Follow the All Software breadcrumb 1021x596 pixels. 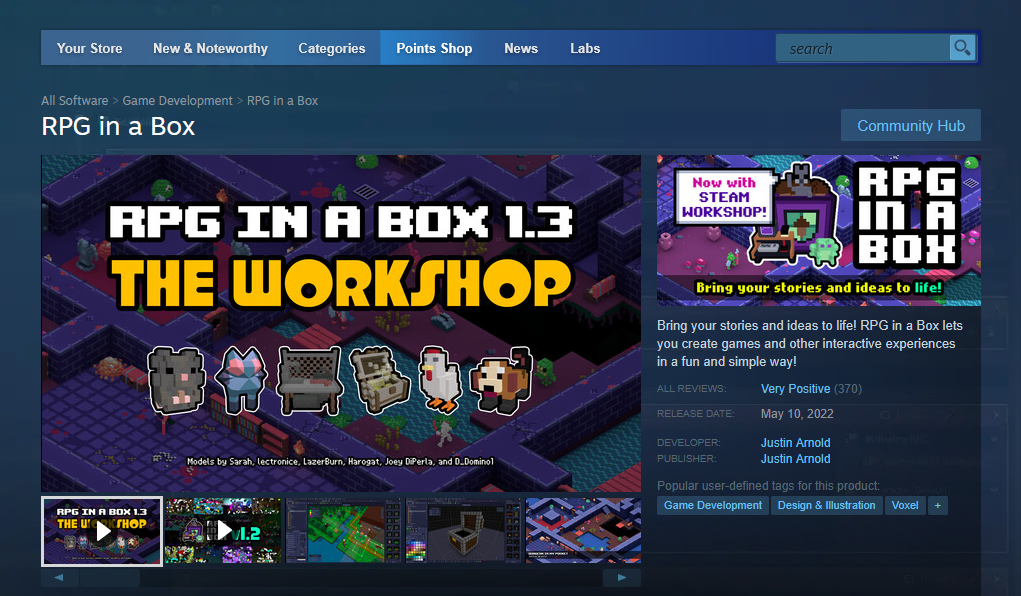click(74, 100)
